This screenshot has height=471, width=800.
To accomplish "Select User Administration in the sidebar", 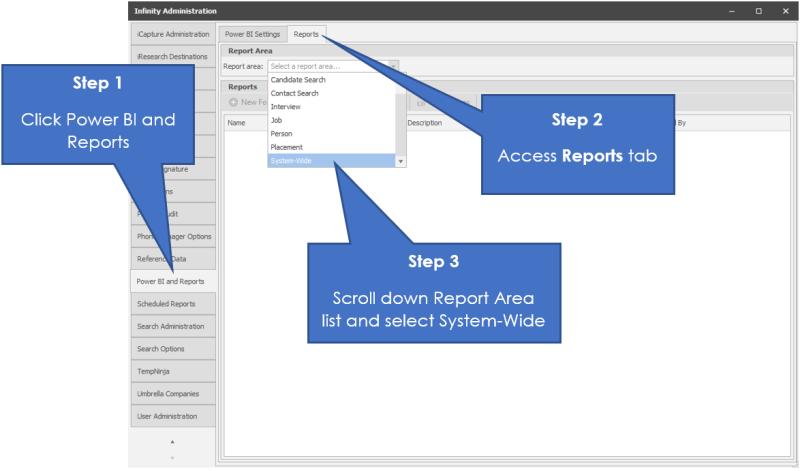I will 172,416.
